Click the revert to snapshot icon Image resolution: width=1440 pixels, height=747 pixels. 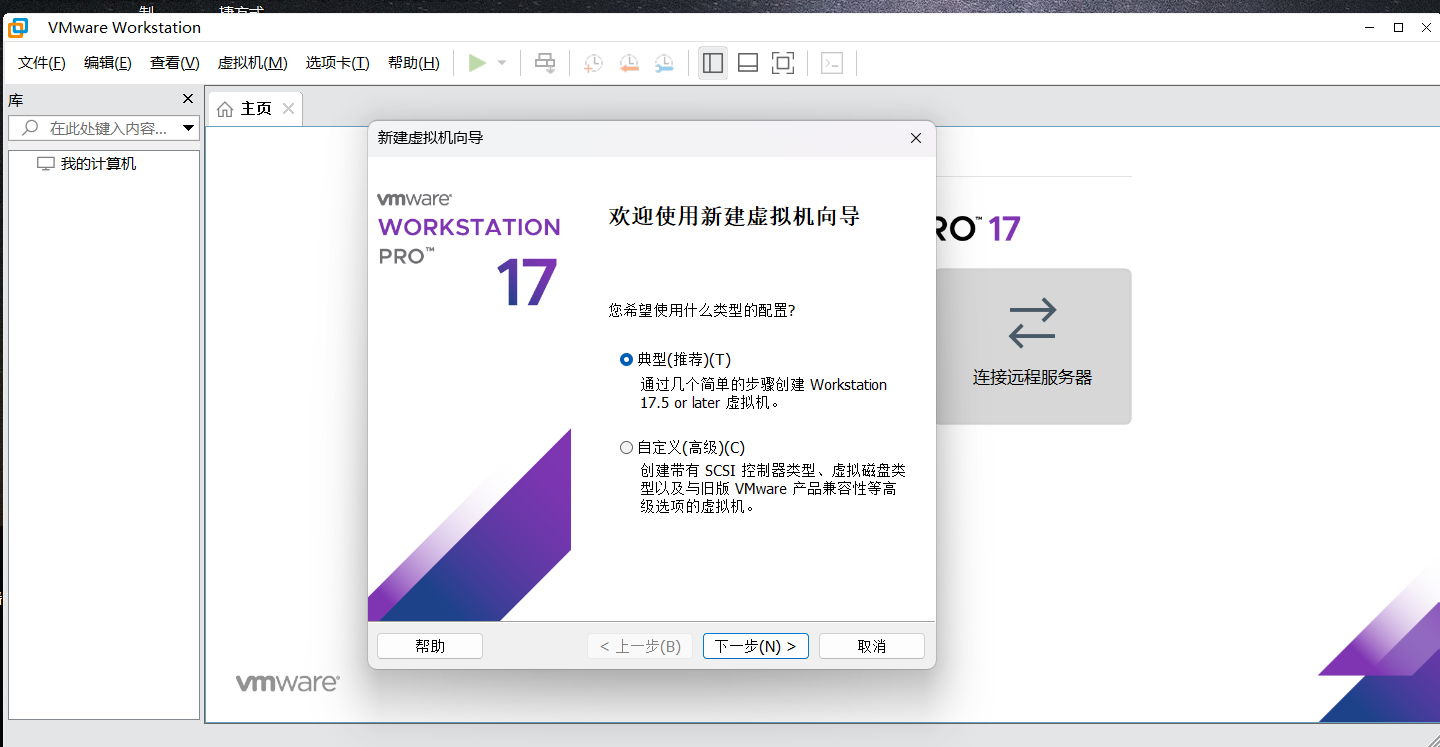(629, 63)
